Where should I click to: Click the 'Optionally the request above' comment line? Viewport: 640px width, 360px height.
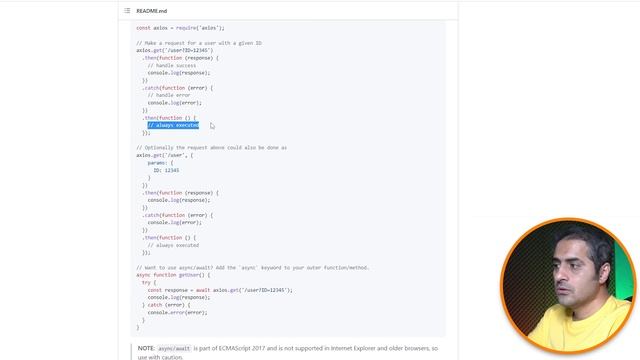[x=211, y=147]
